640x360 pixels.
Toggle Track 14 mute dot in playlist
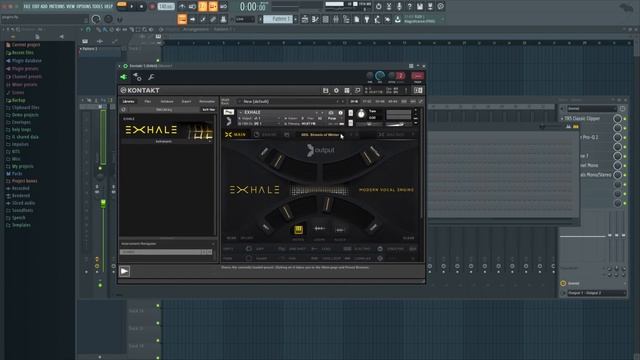[x=158, y=306]
